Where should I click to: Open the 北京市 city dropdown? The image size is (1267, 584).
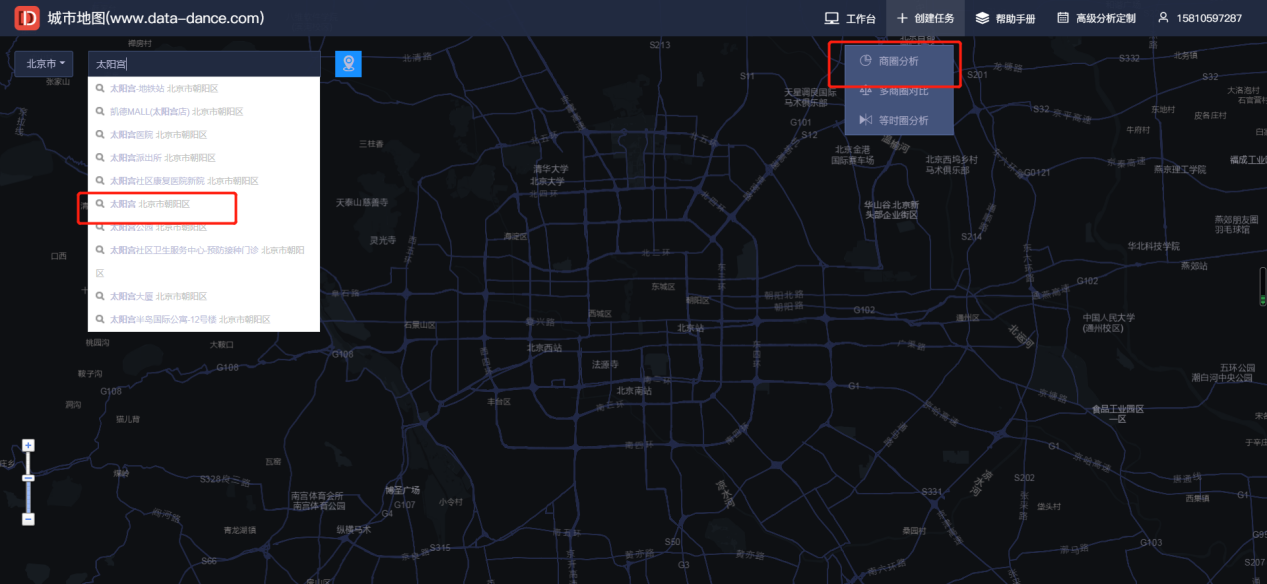(x=44, y=64)
